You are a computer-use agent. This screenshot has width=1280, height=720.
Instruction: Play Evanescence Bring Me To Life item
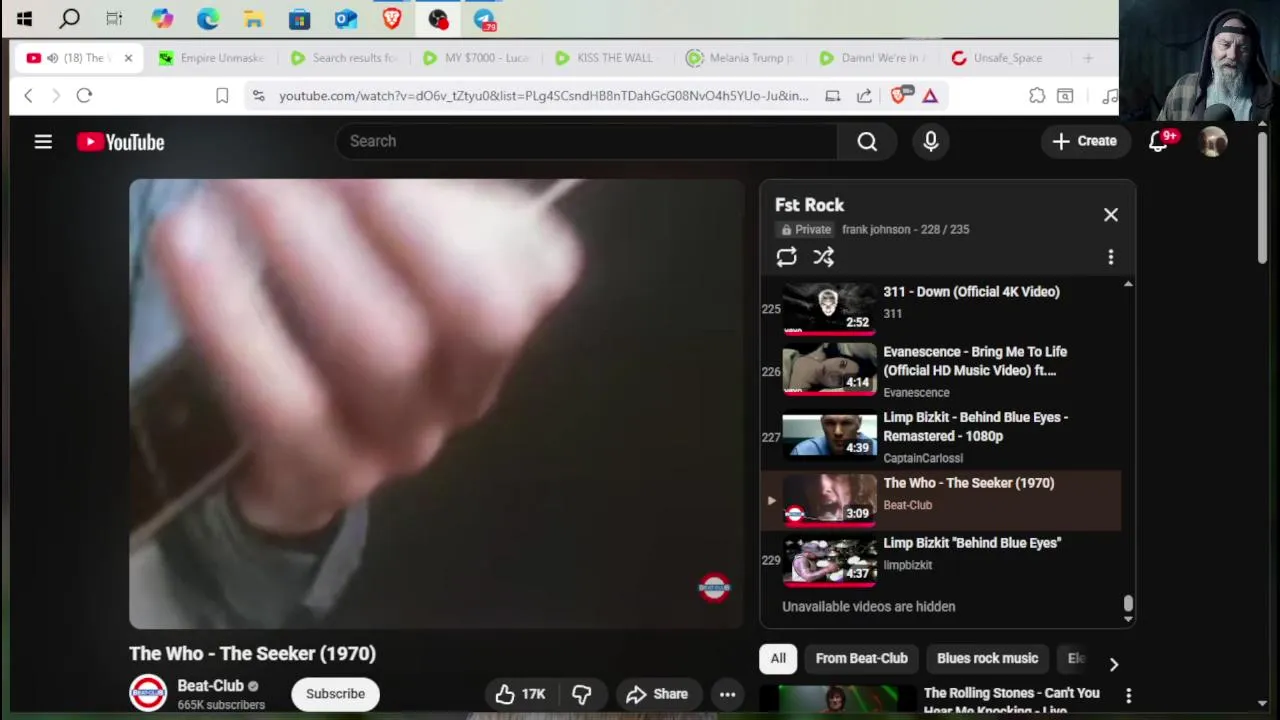(940, 371)
